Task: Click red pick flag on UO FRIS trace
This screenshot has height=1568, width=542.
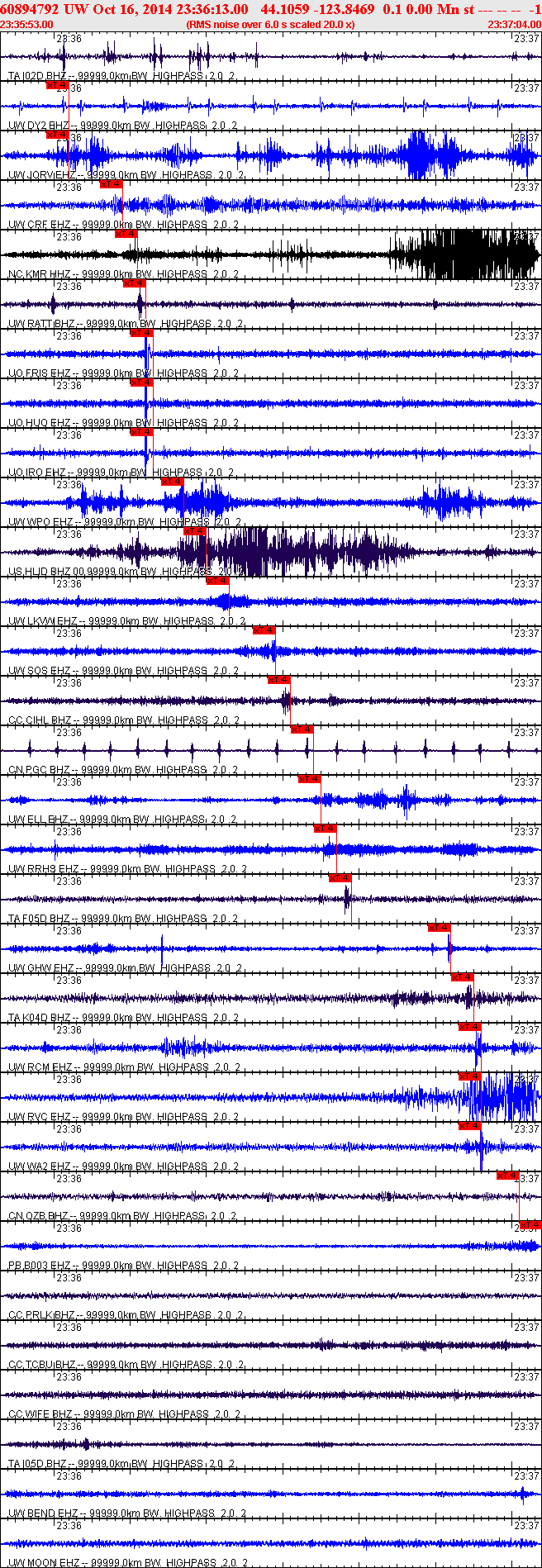Action: point(142,333)
